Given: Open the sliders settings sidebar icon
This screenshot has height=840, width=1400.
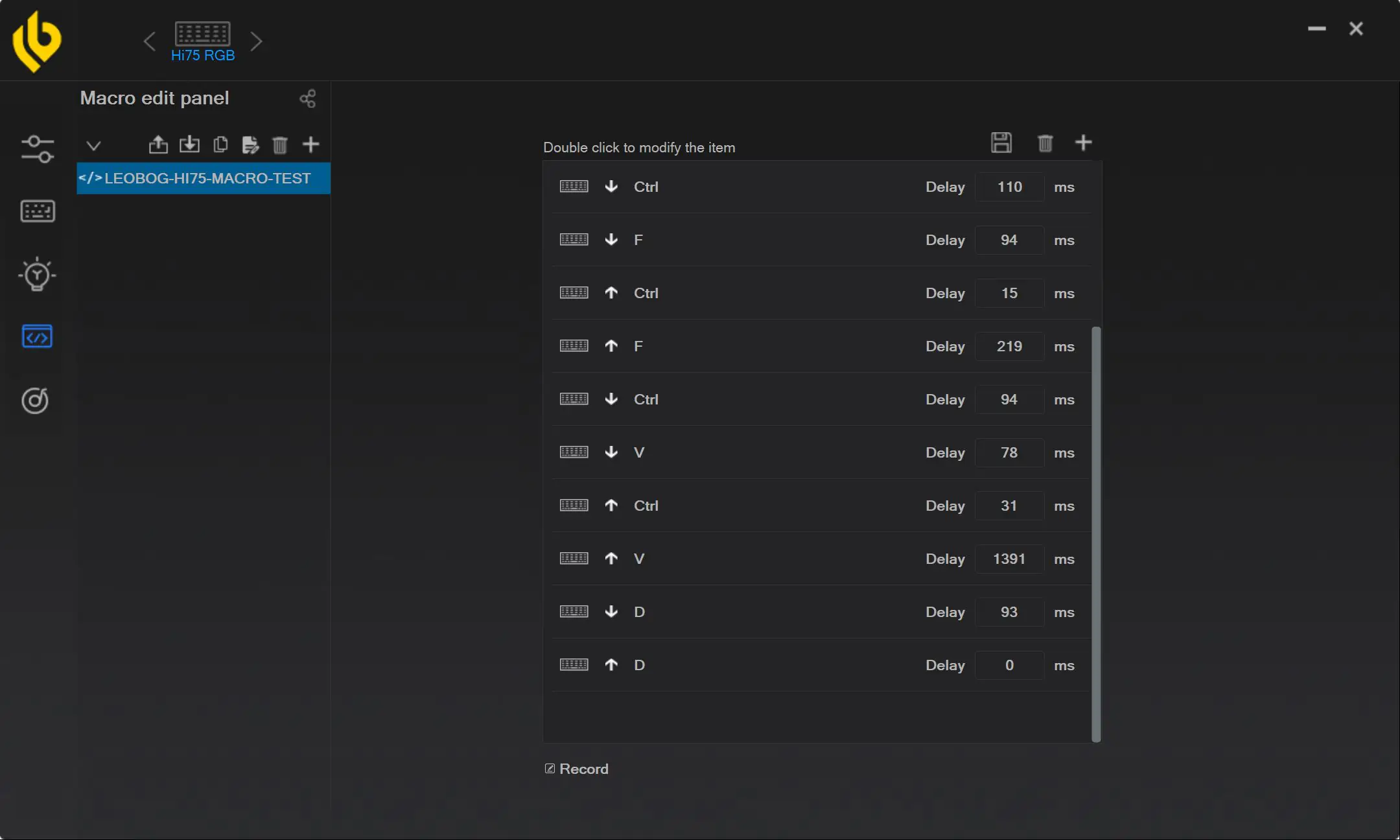Looking at the screenshot, I should (x=38, y=149).
